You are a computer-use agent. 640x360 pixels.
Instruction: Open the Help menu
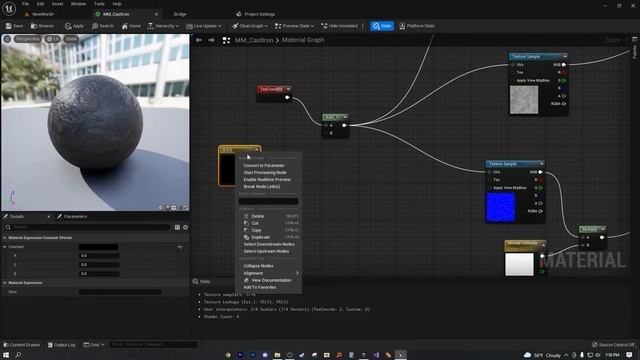click(x=117, y=4)
